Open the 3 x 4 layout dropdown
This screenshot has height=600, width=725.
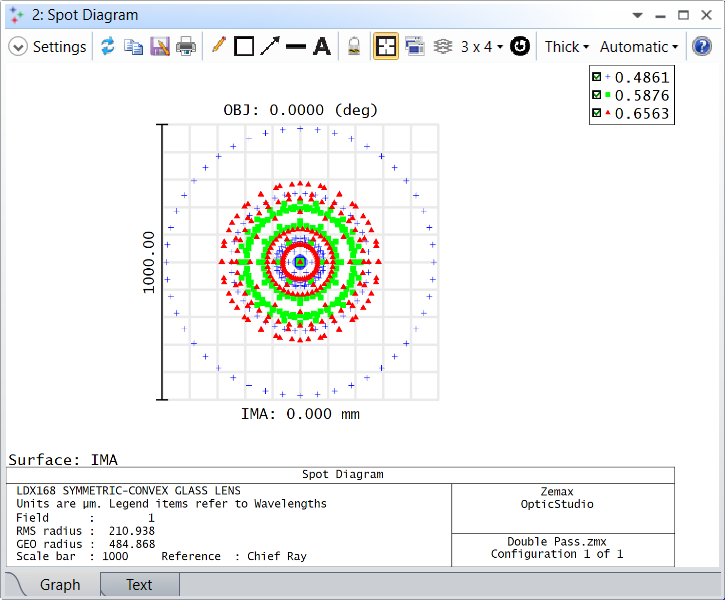(x=482, y=47)
